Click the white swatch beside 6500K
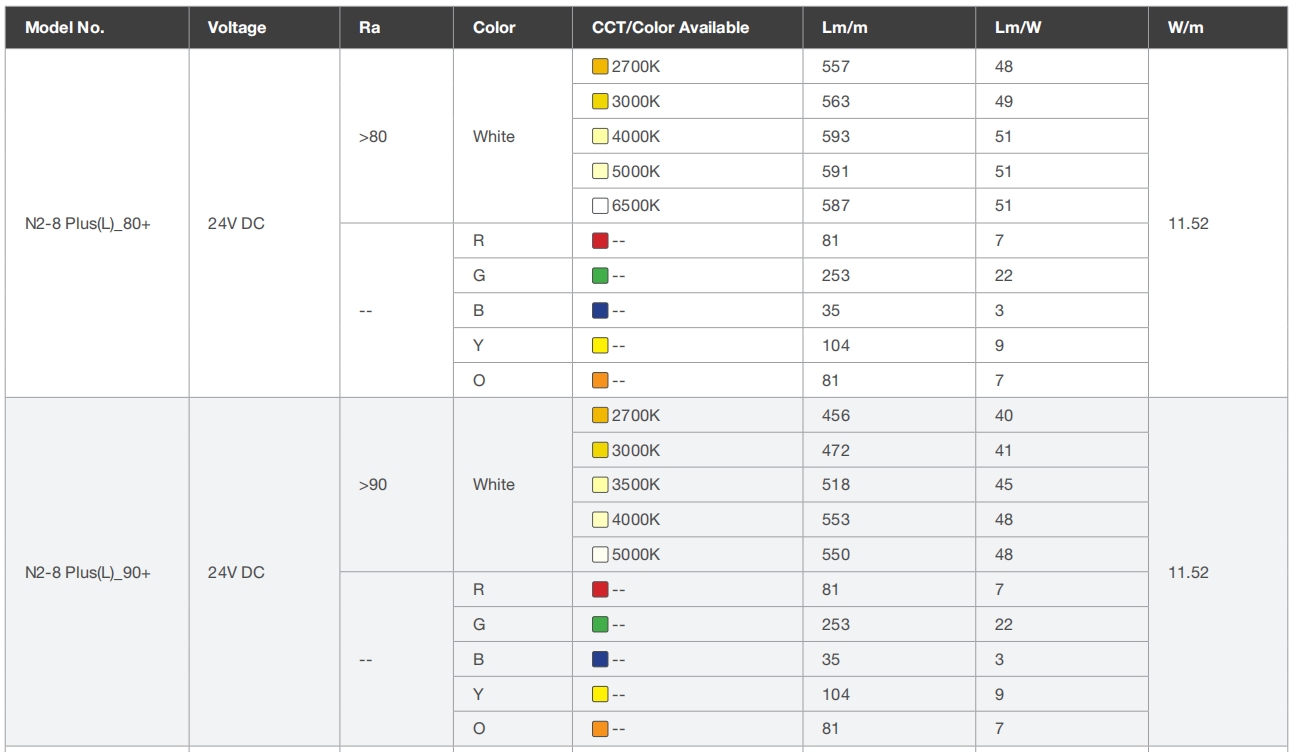Image resolution: width=1295 pixels, height=752 pixels. click(600, 206)
